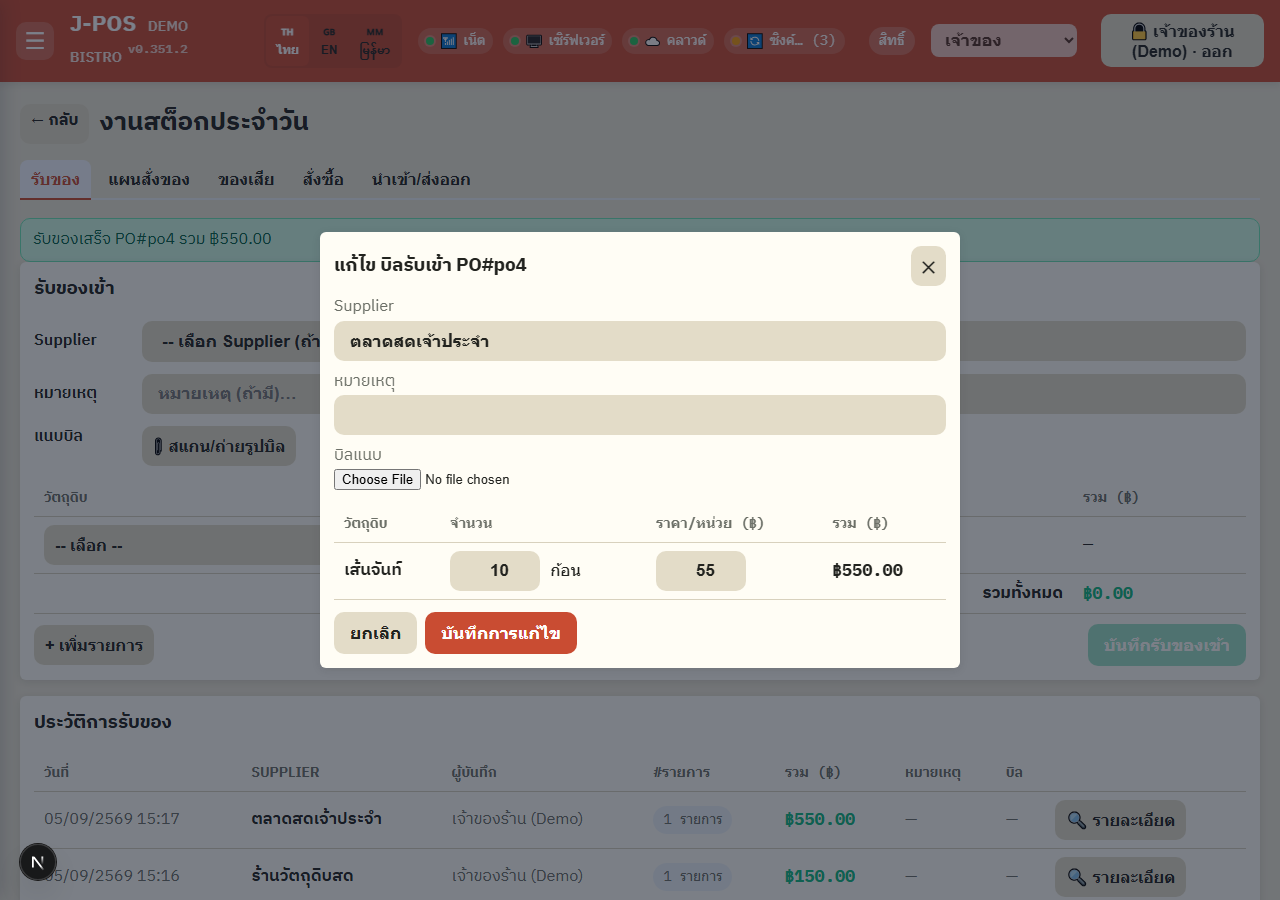Click the Supplier field in the dialog

(x=640, y=341)
